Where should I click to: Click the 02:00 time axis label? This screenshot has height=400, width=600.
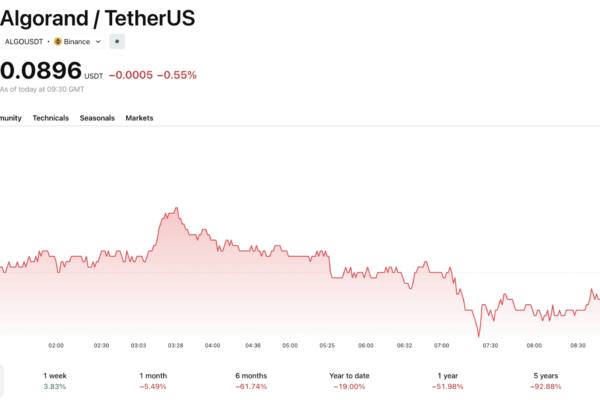56,345
